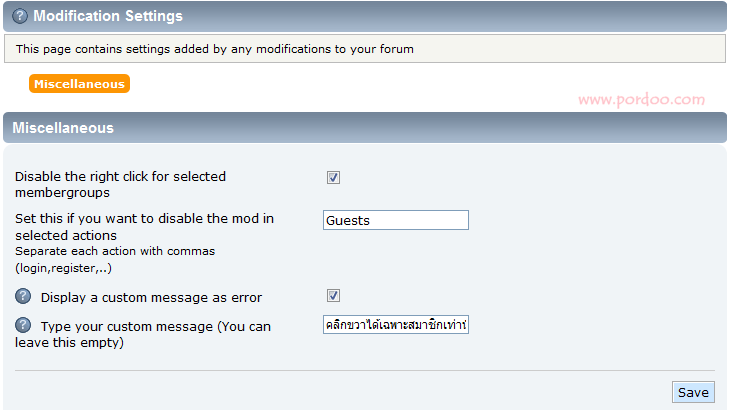The width and height of the screenshot is (729, 410).
Task: Click the Miscellaneous section header bar
Action: (365, 127)
